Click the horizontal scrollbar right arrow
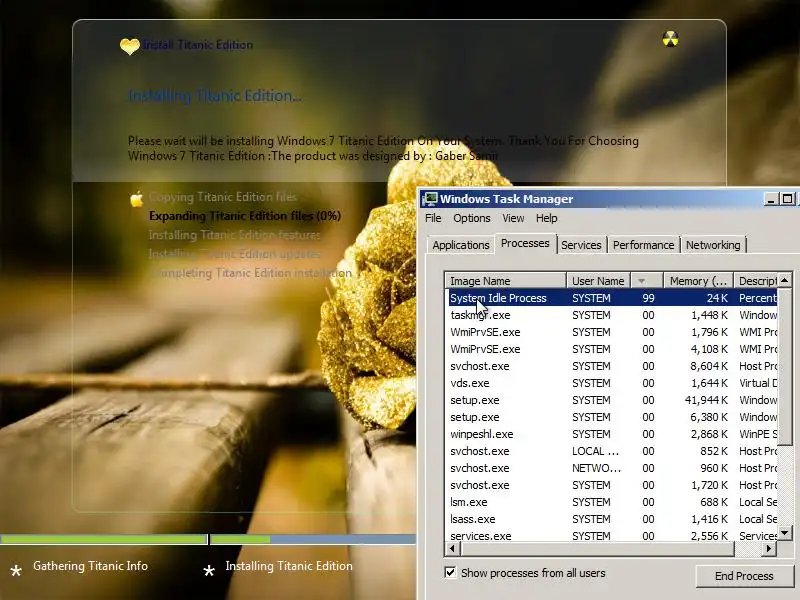Image resolution: width=800 pixels, height=600 pixels. click(769, 549)
